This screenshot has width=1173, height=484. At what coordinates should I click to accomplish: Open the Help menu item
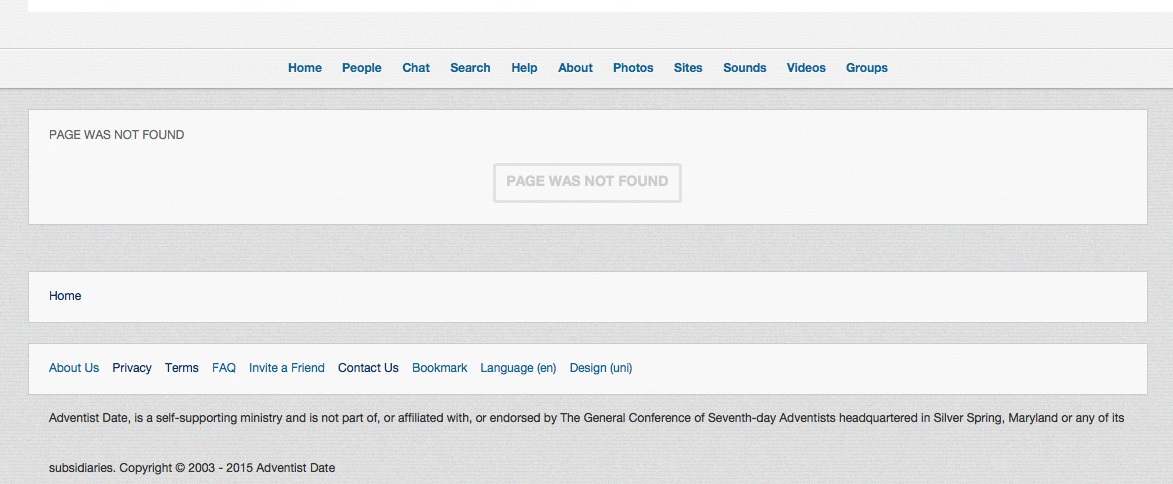click(524, 68)
